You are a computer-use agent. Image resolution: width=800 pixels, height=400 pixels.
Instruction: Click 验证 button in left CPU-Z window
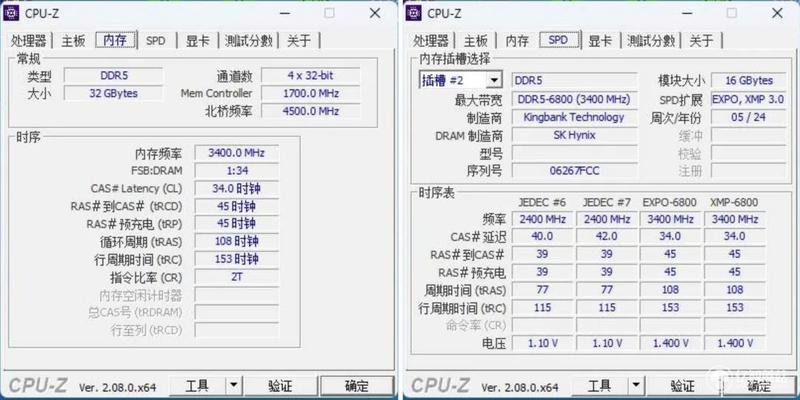pos(280,386)
